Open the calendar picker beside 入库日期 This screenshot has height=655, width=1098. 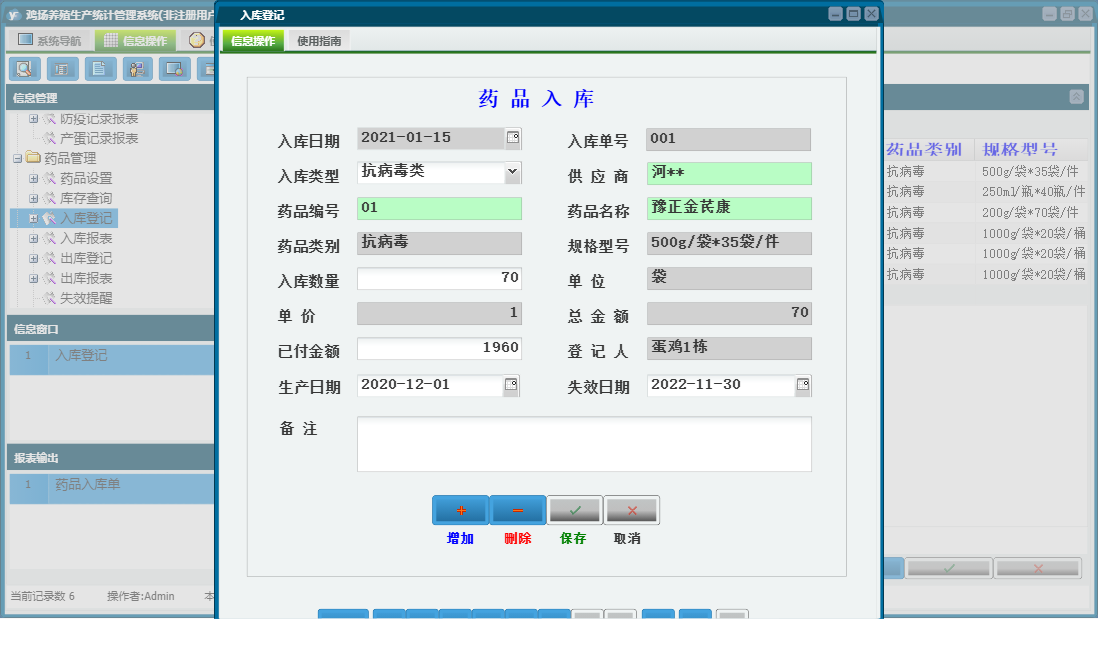[x=511, y=138]
